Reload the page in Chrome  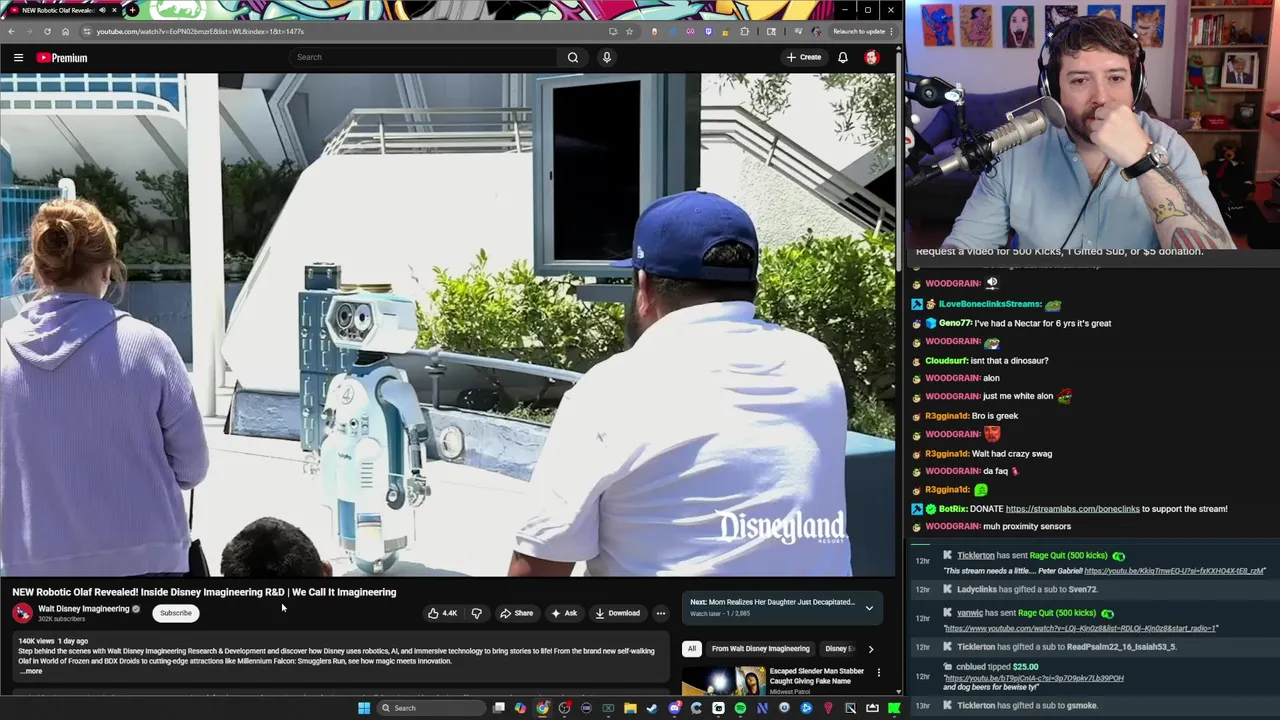(47, 31)
